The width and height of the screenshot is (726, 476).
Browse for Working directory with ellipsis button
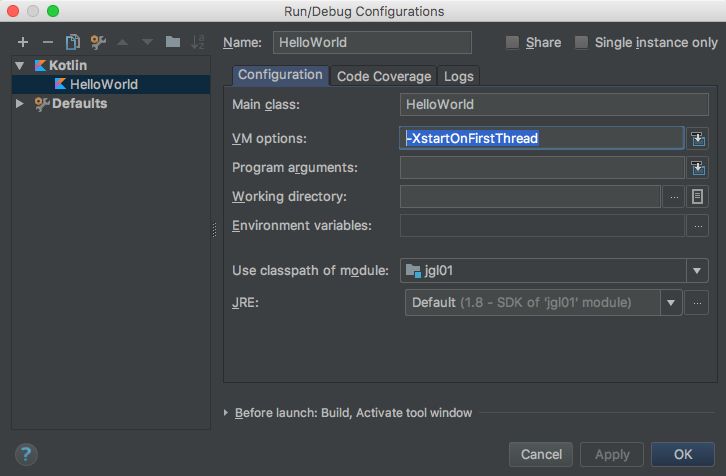point(674,197)
